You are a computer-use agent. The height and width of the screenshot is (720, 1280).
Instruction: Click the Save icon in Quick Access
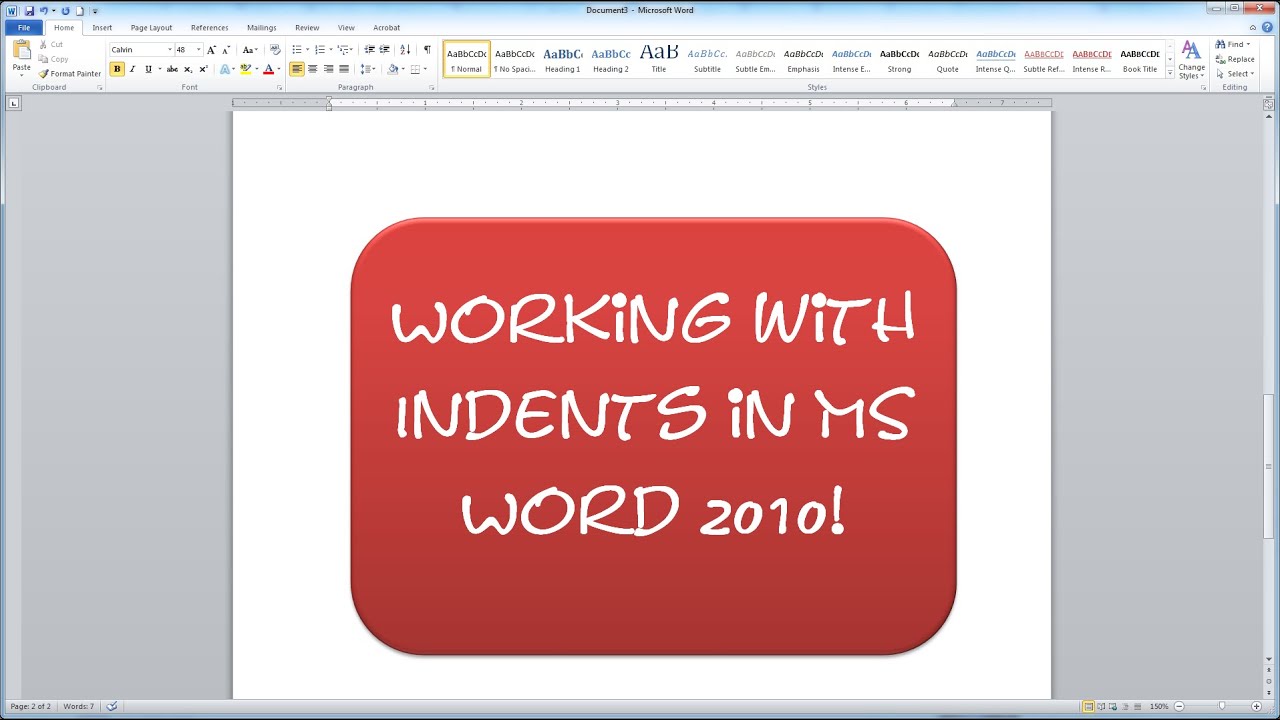(x=30, y=11)
